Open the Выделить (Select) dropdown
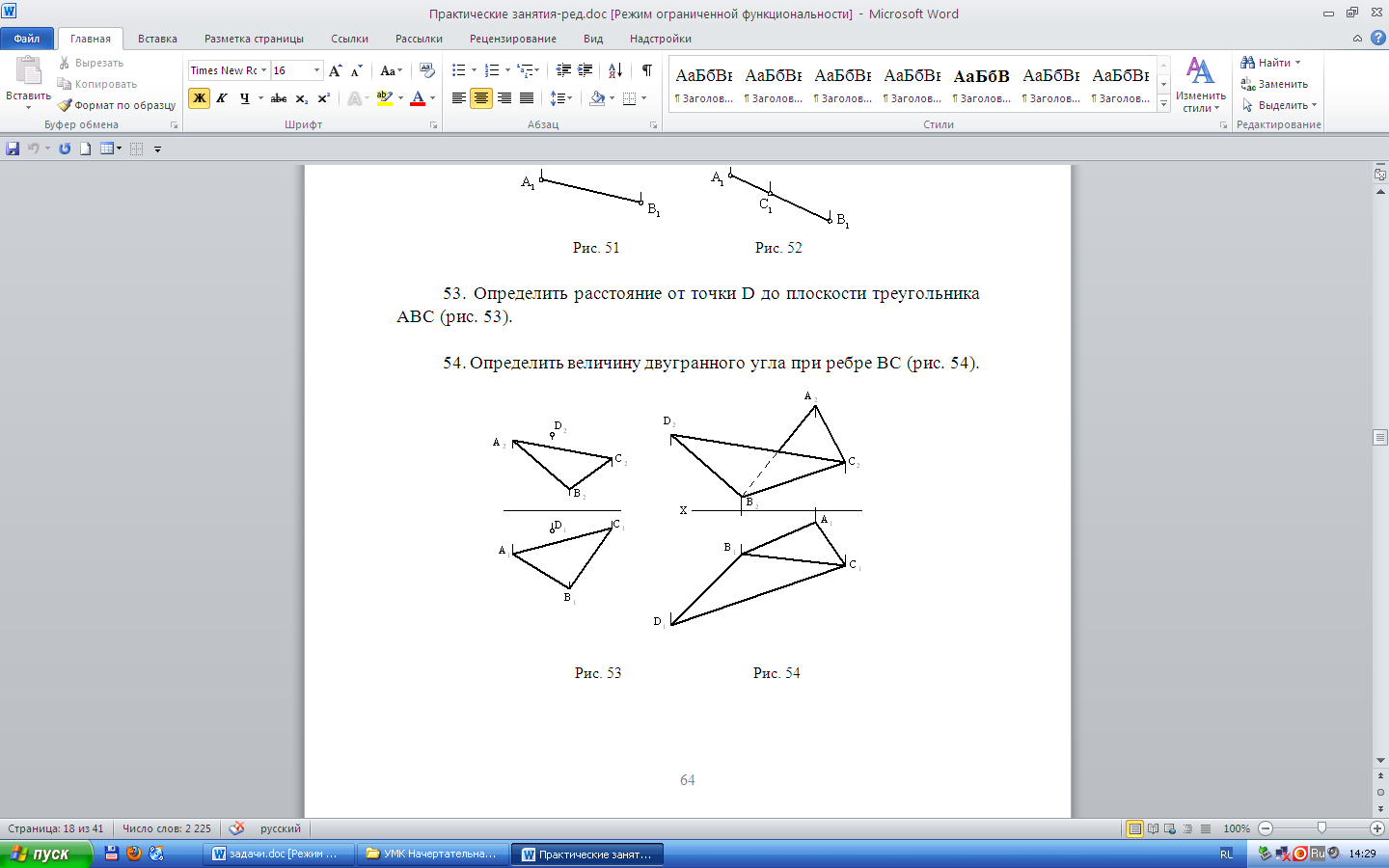1389x868 pixels. pos(1279,105)
